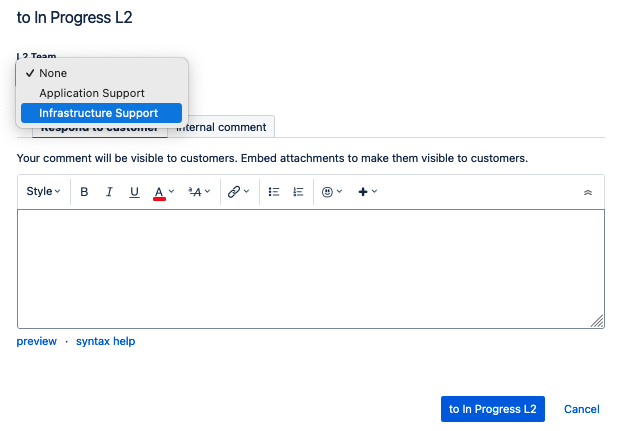This screenshot has width=625, height=431.
Task: Open more formatting options dropdown
Action: click(199, 192)
